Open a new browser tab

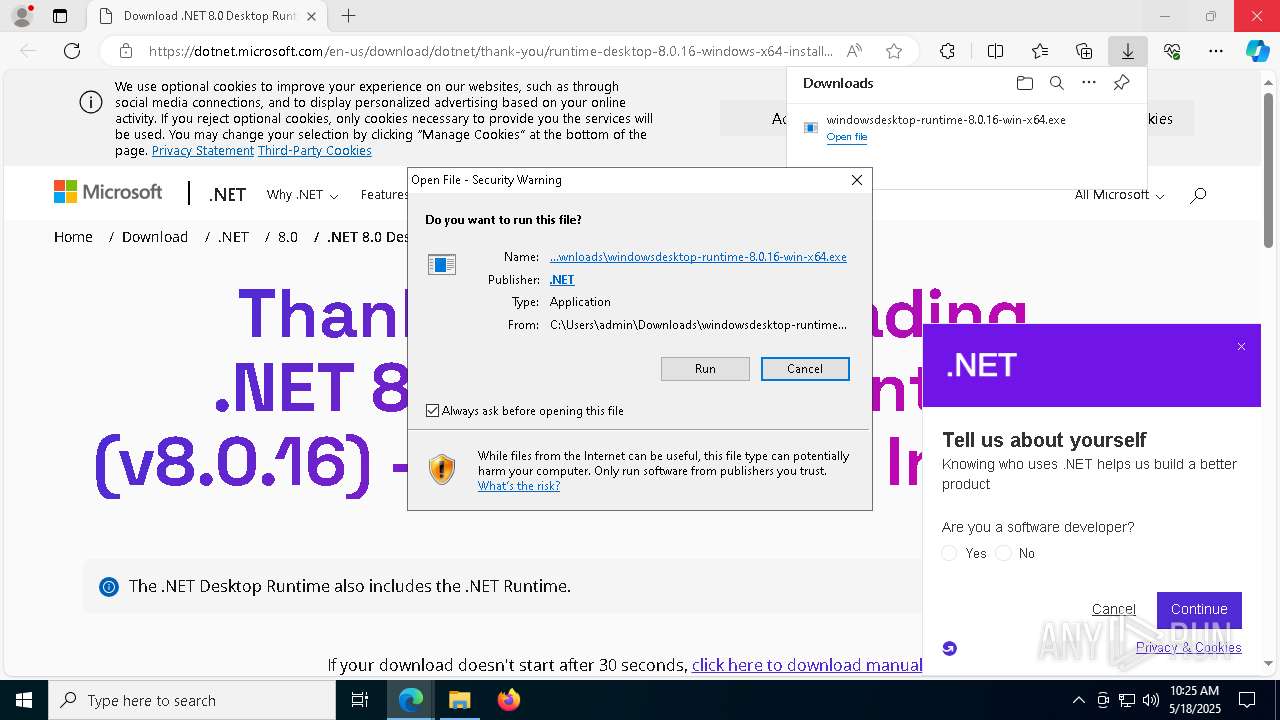(348, 16)
